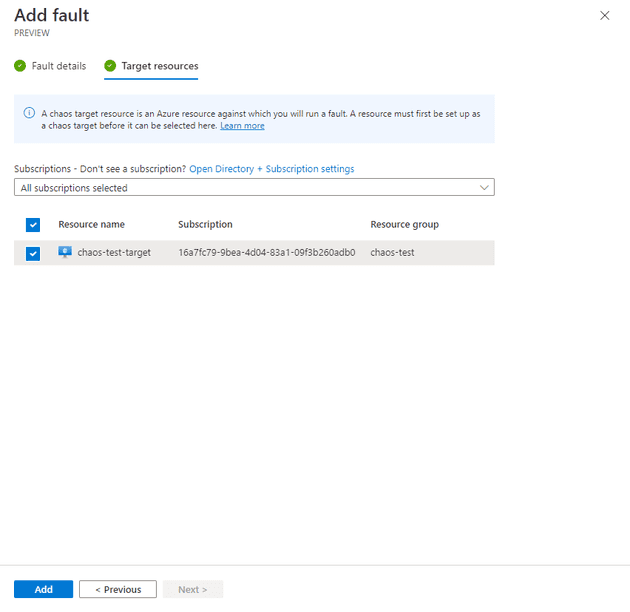Image resolution: width=630 pixels, height=612 pixels.
Task: Click the virtual machine icon for chaos-test-target
Action: pos(65,252)
